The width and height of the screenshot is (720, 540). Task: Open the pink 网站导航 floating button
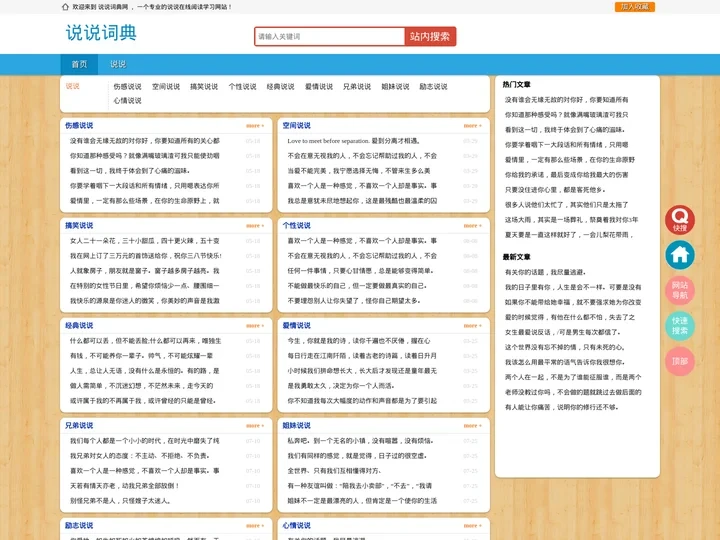click(680, 290)
